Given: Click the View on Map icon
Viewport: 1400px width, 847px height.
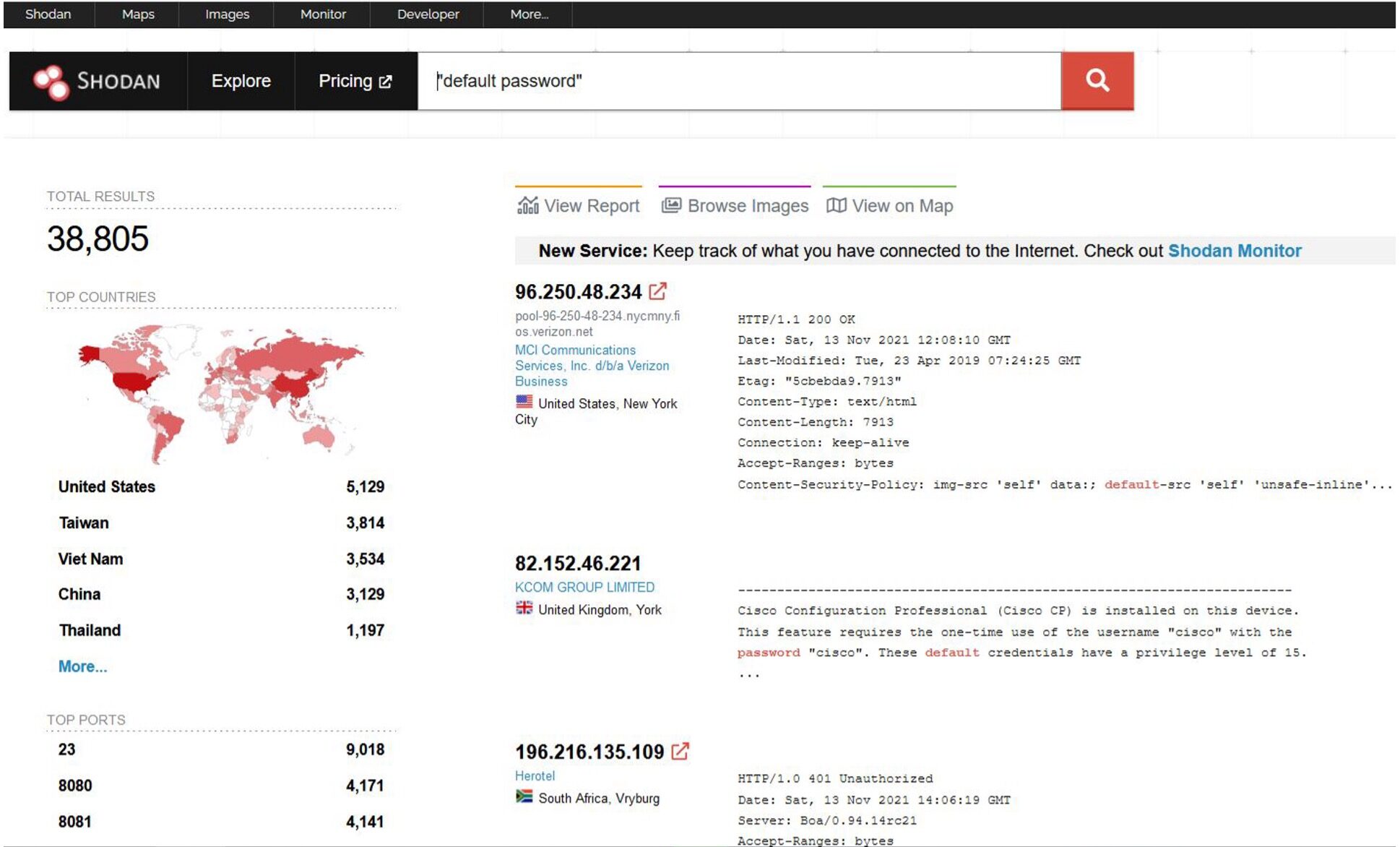Looking at the screenshot, I should 836,205.
